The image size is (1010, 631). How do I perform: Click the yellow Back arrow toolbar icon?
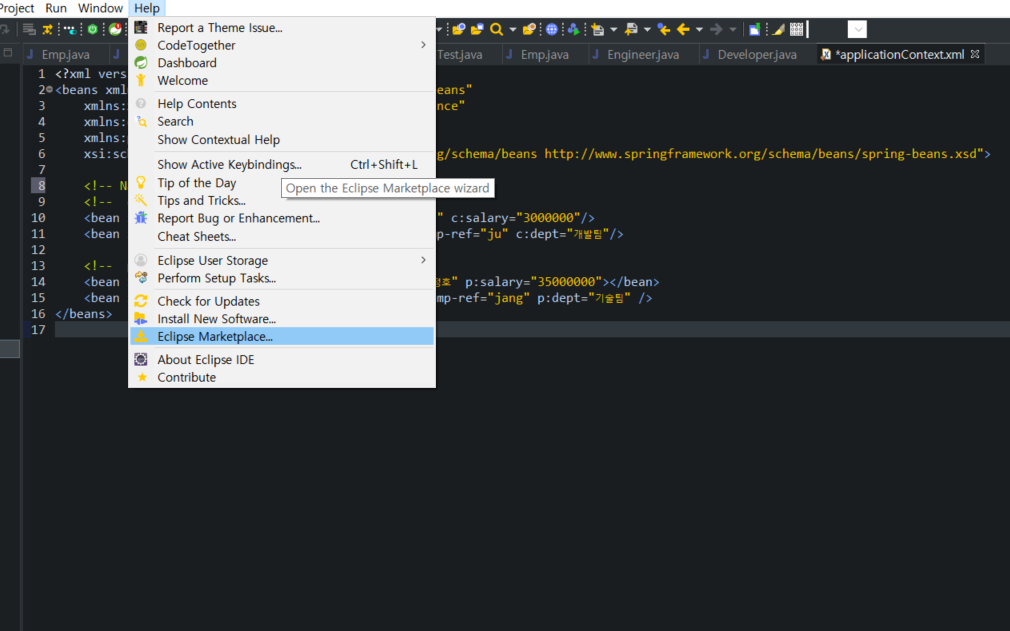click(683, 29)
